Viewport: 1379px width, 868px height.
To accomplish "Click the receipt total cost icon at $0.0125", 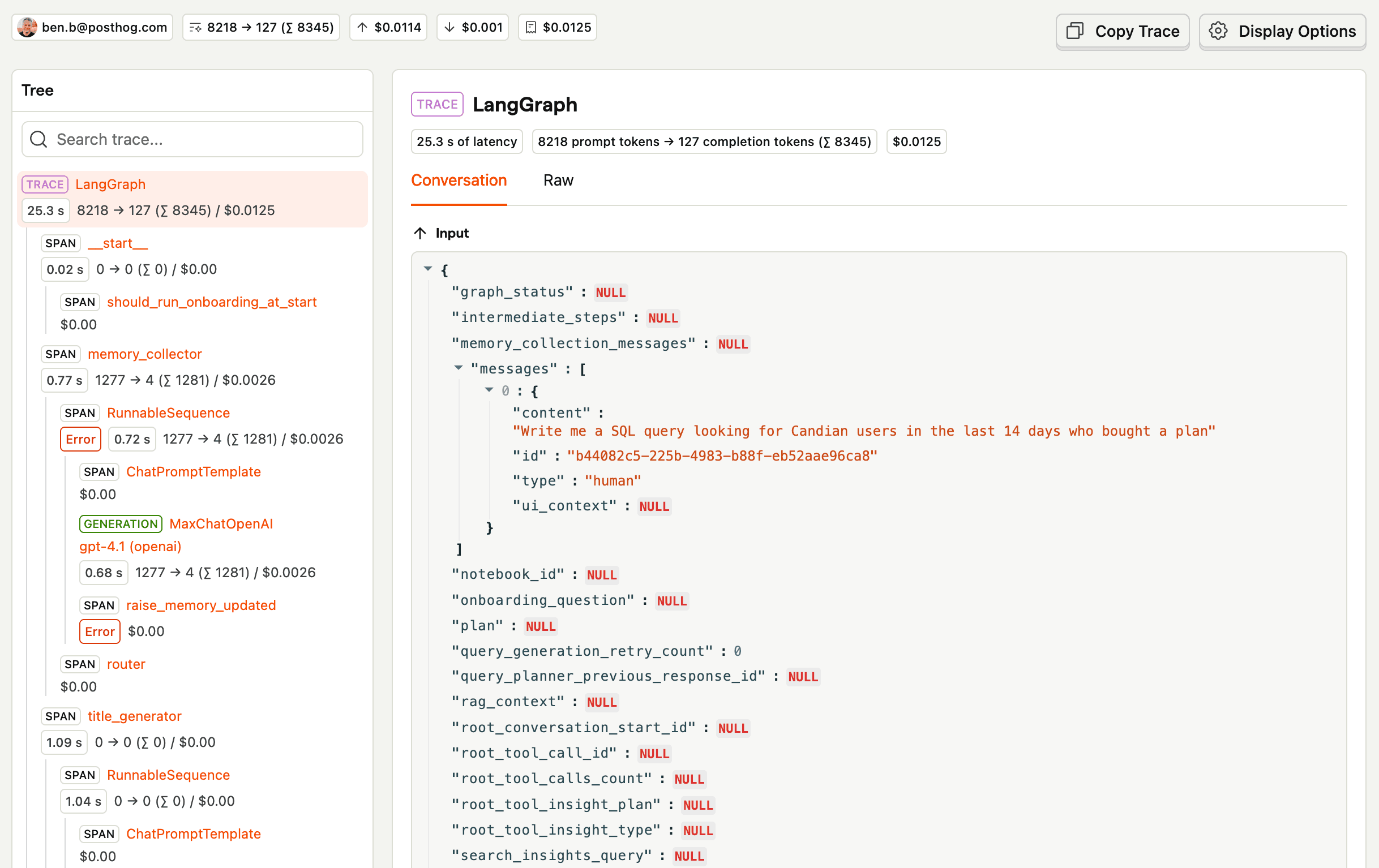I will (x=531, y=28).
